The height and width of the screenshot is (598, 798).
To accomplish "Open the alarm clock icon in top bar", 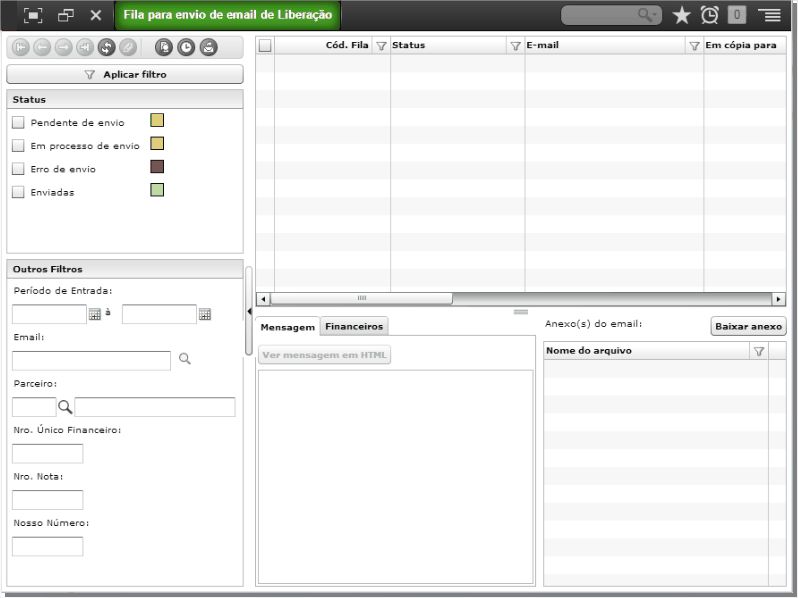I will [x=709, y=15].
